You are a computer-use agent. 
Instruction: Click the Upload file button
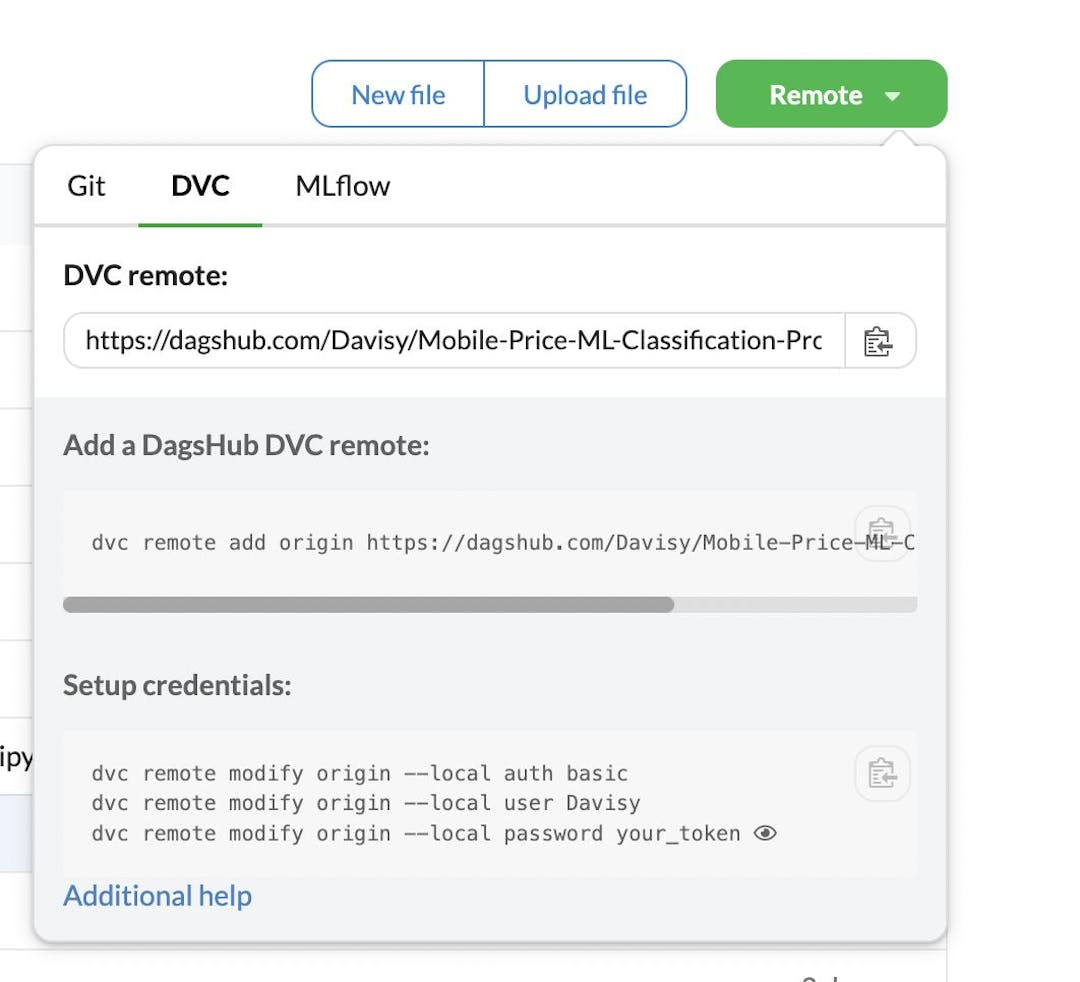coord(585,94)
